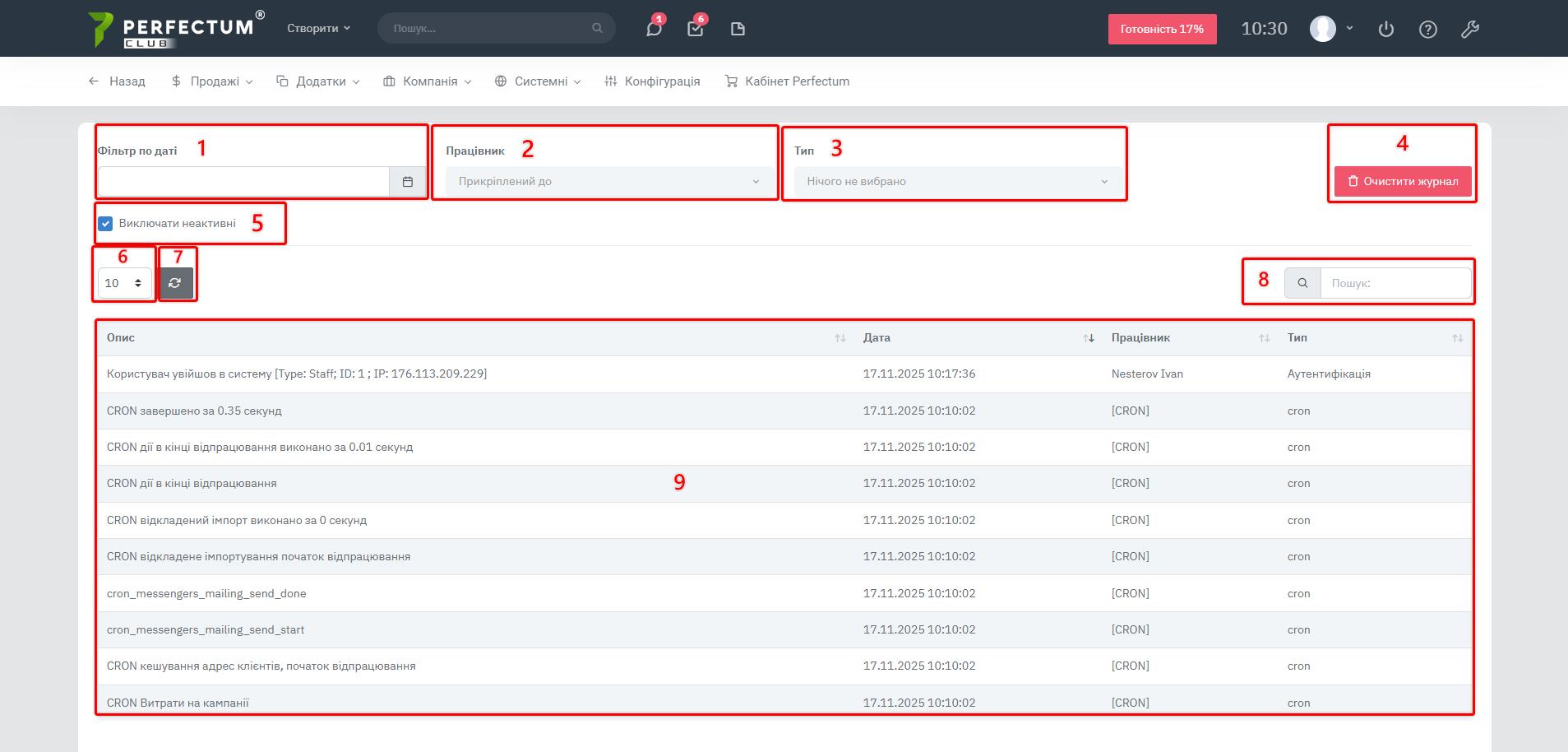Click the power logout icon
The width and height of the screenshot is (1568, 752).
[1386, 30]
